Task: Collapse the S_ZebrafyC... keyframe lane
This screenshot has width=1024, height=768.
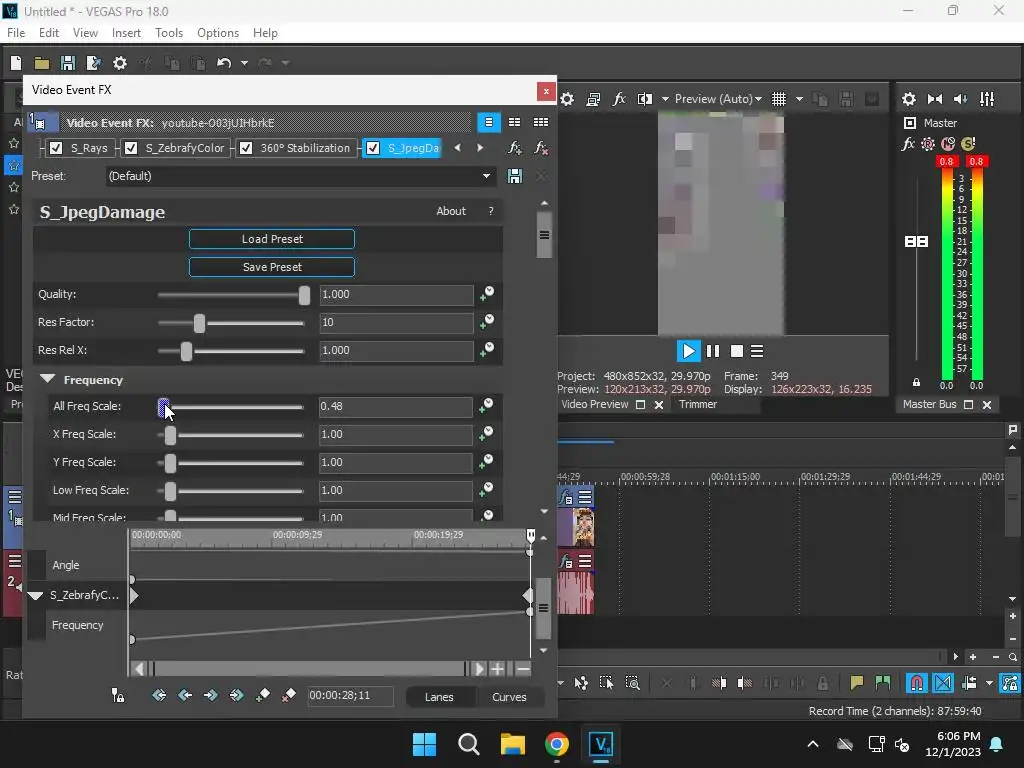Action: [35, 596]
